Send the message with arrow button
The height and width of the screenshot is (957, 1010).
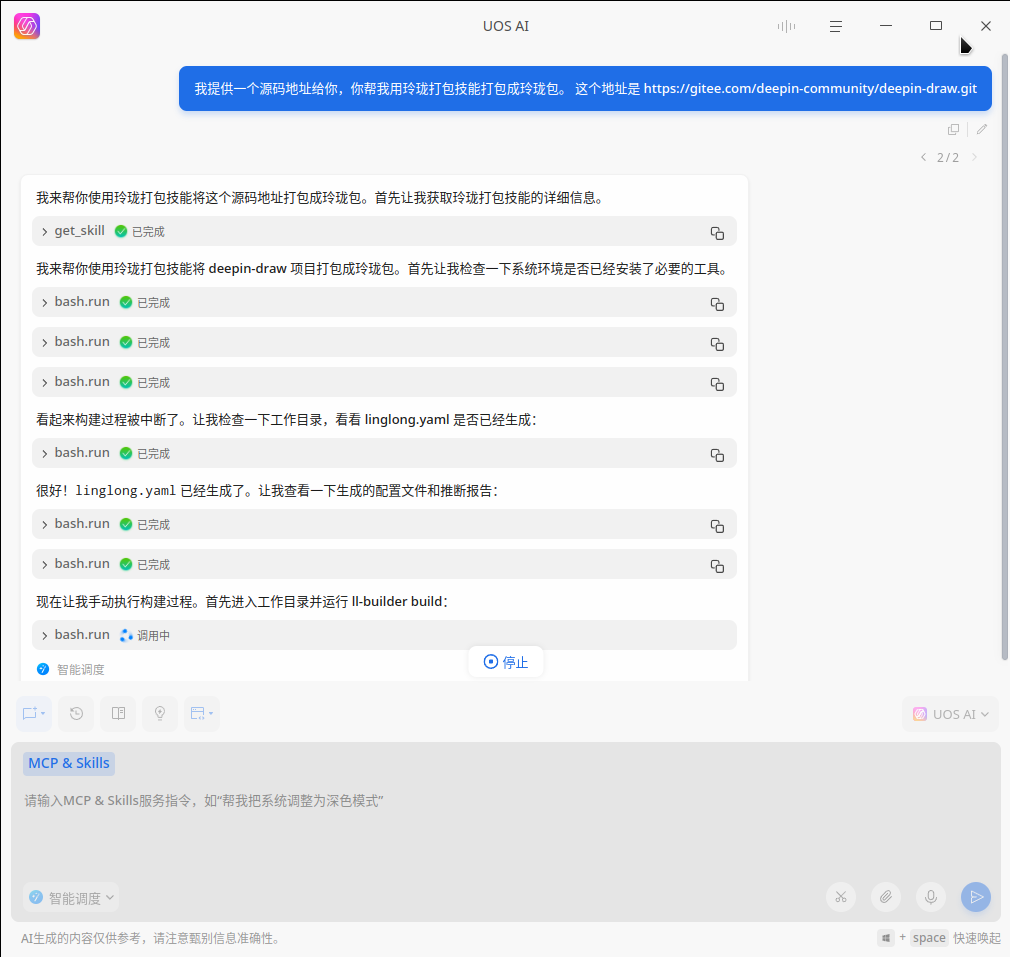(976, 897)
